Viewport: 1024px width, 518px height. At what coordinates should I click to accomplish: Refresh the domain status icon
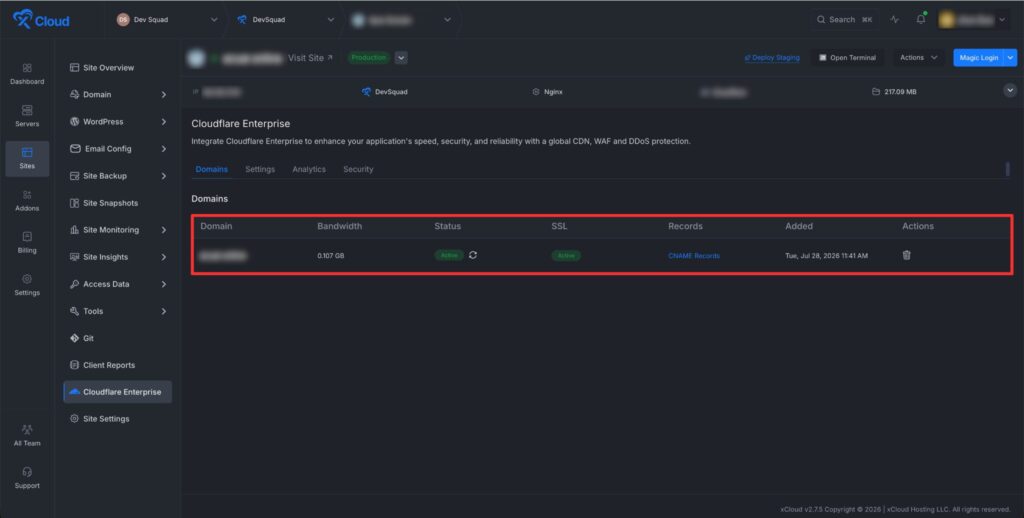point(473,255)
